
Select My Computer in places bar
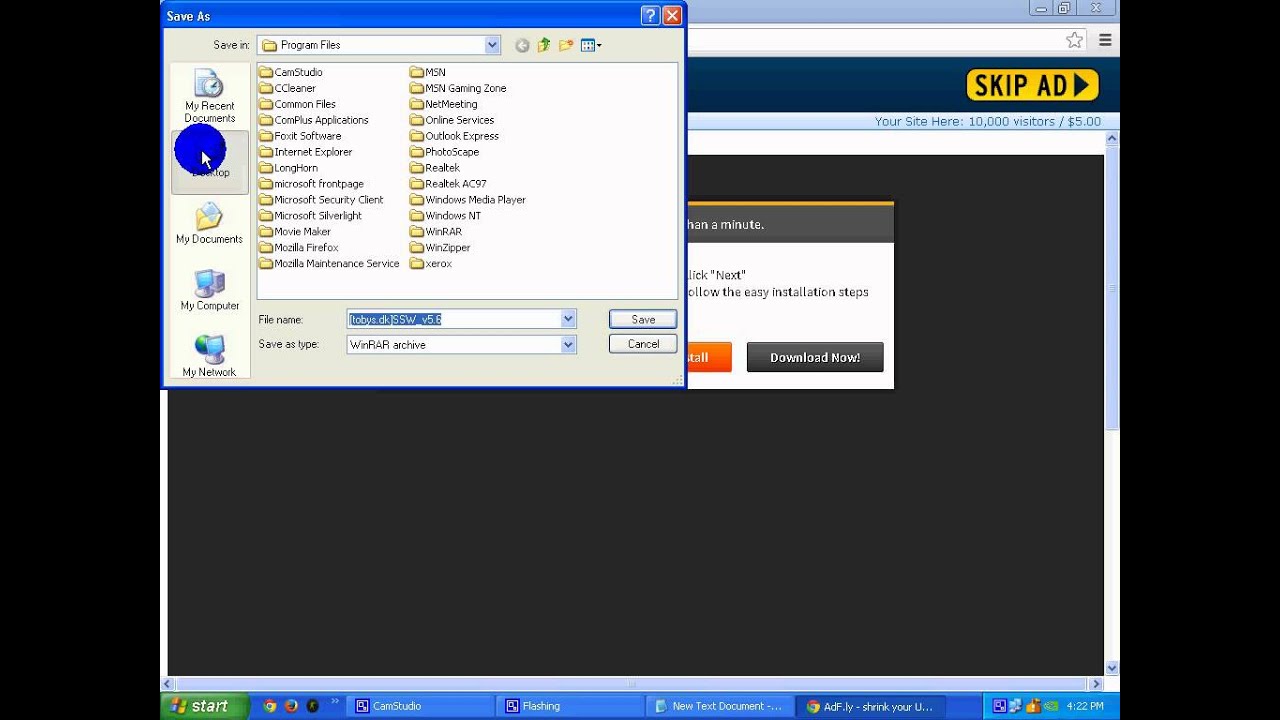click(x=209, y=291)
